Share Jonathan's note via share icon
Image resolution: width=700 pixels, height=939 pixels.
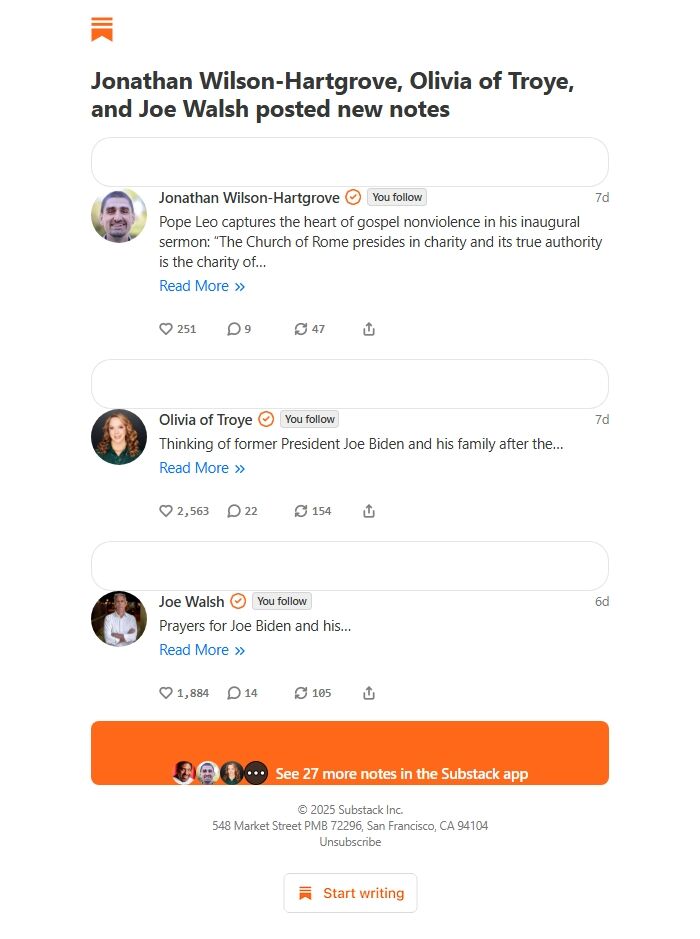(x=368, y=328)
